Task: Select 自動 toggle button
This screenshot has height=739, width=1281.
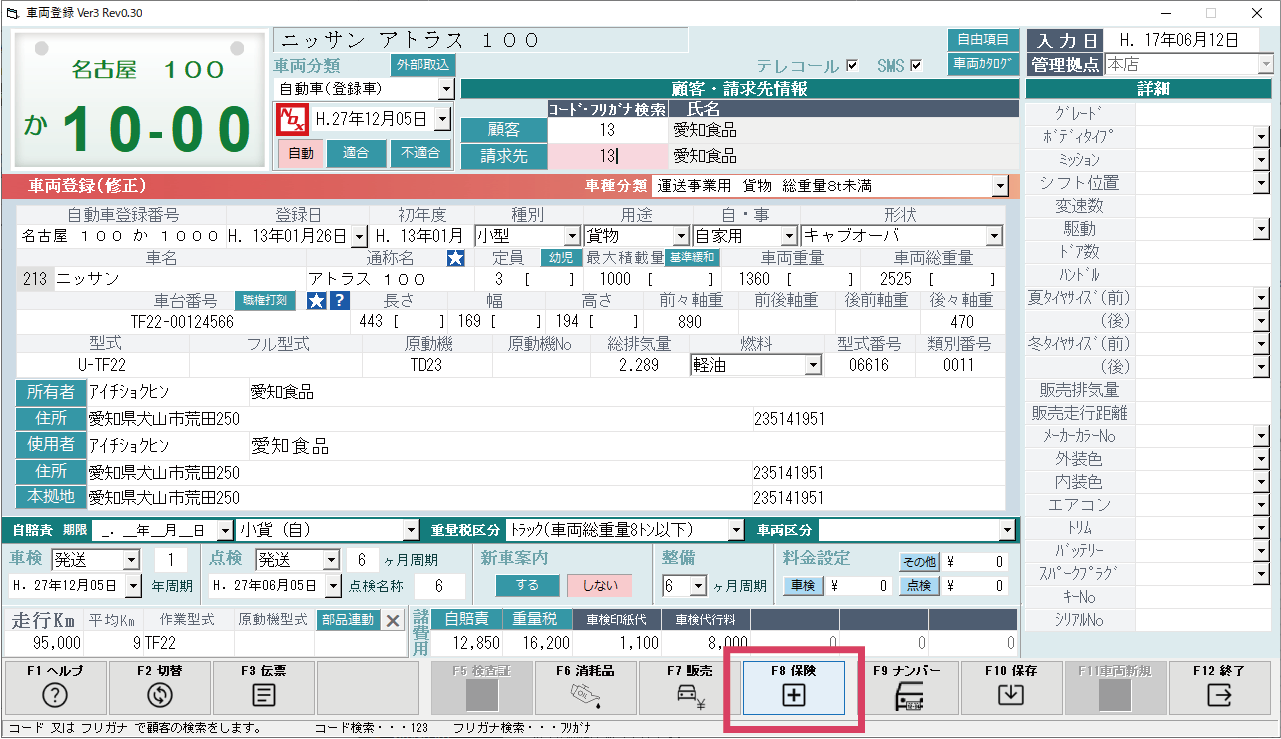Action: 301,154
